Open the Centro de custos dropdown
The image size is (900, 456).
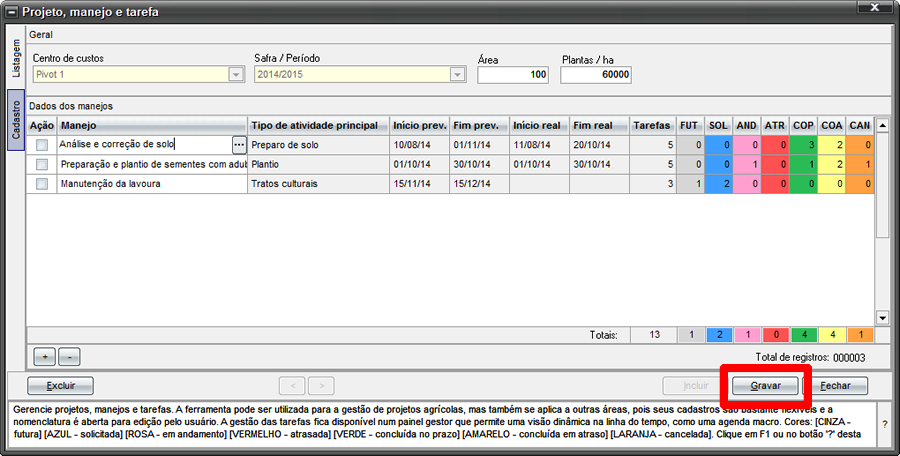pos(236,75)
